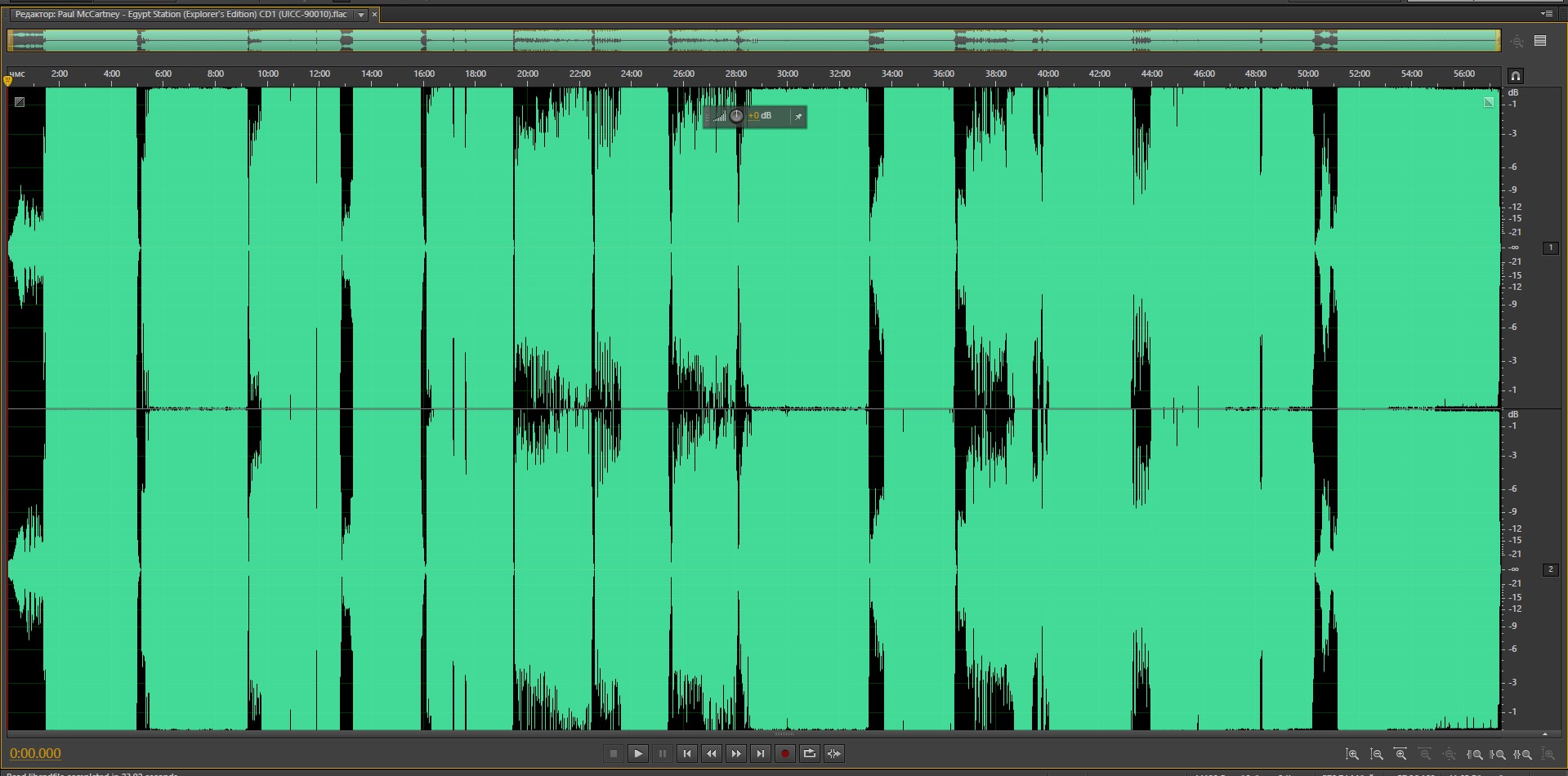The height and width of the screenshot is (776, 1568).
Task: Toggle channel 1 enable button
Action: pos(1550,248)
